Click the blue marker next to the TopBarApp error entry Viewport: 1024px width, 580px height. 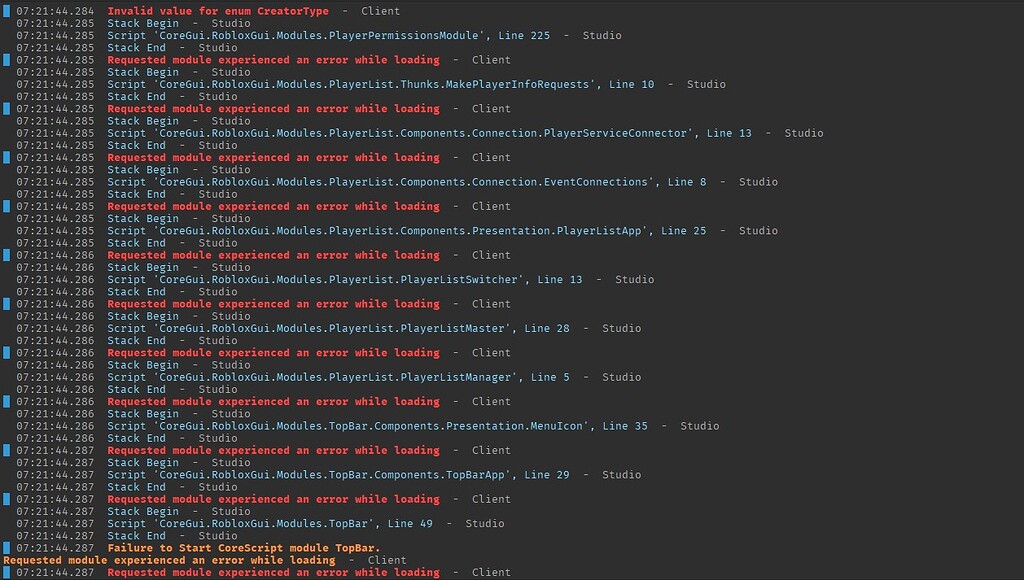(4, 449)
